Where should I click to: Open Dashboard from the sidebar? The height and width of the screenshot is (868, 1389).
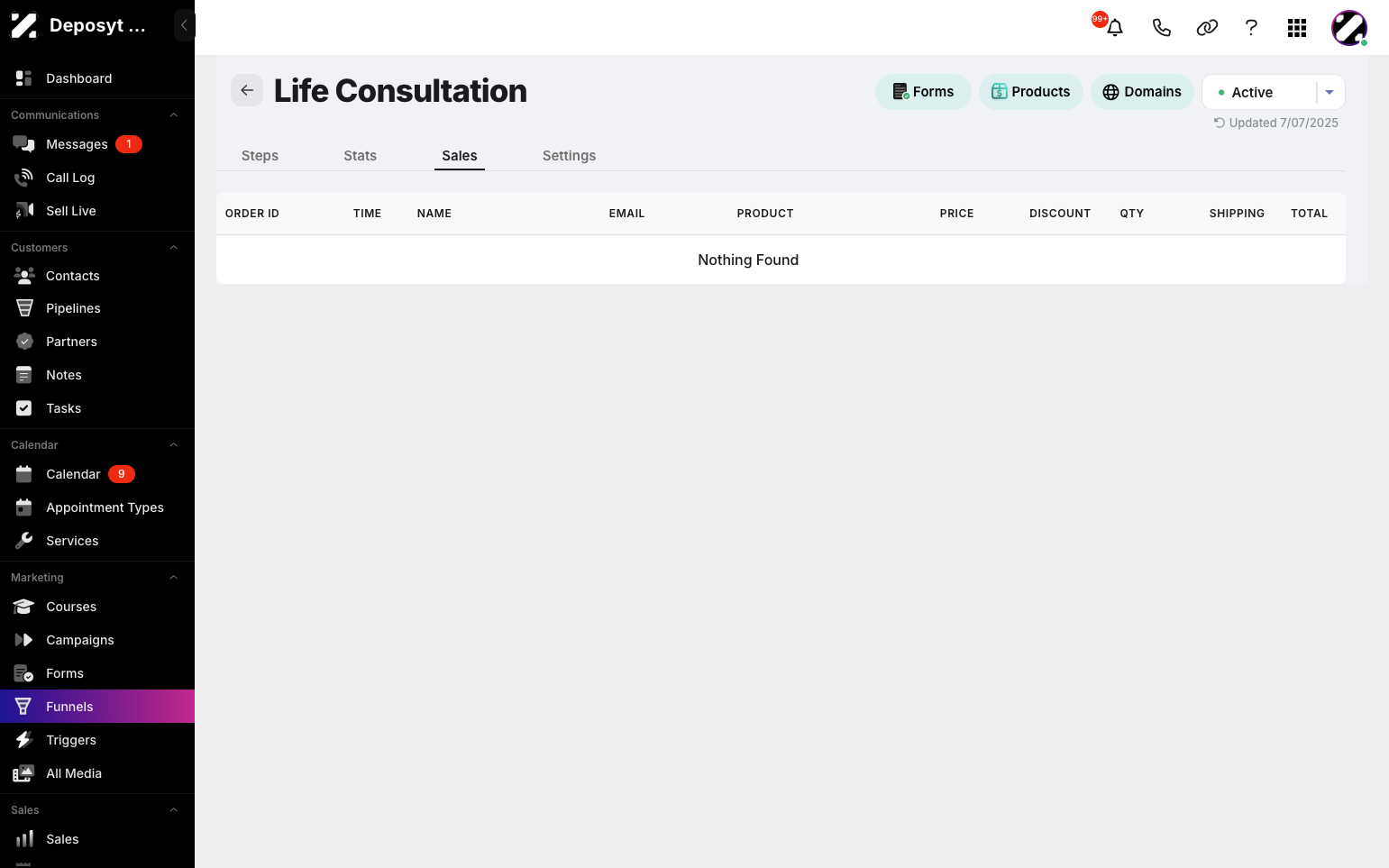tap(97, 78)
